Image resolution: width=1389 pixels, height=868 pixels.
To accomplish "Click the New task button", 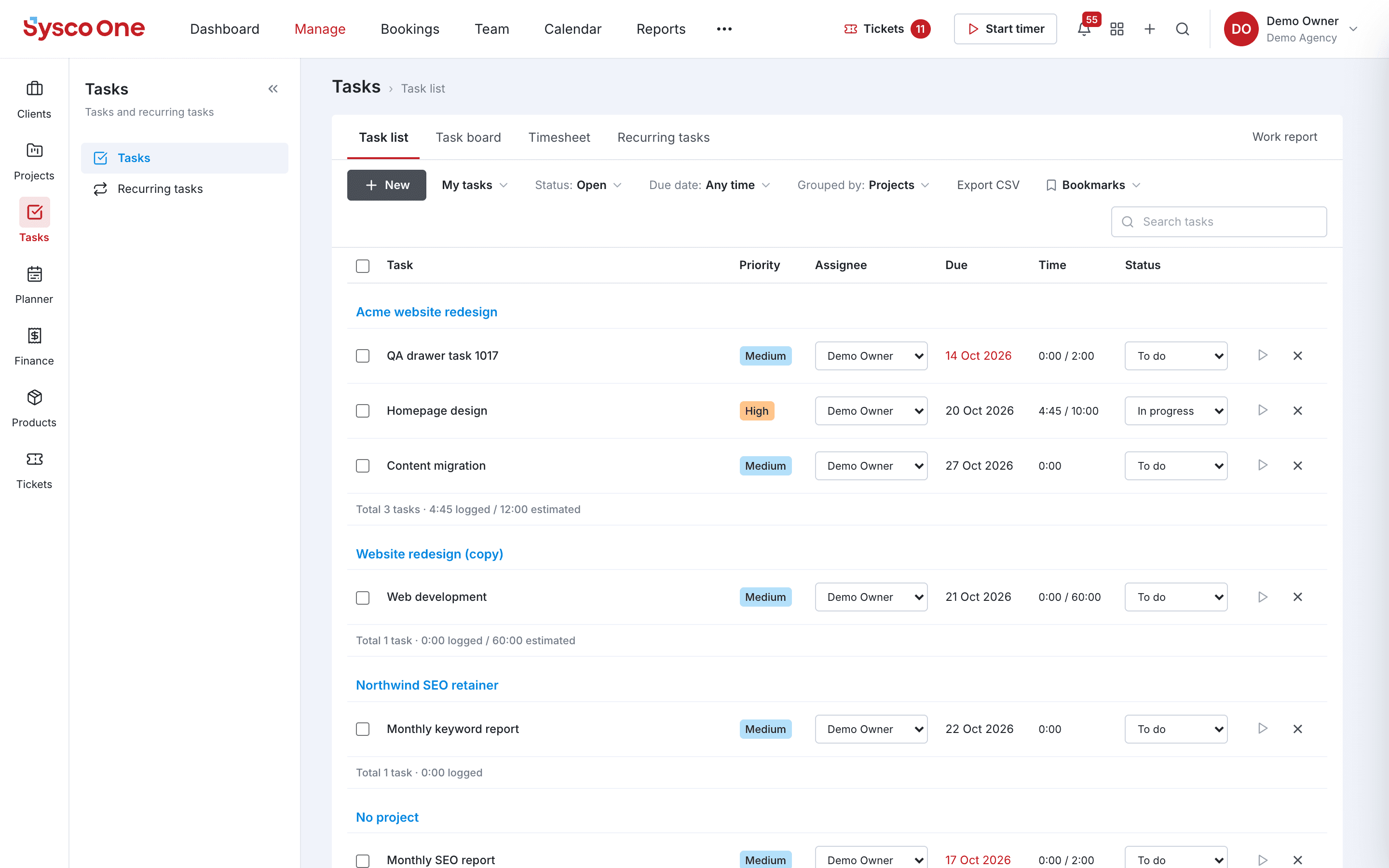I will pyautogui.click(x=386, y=185).
